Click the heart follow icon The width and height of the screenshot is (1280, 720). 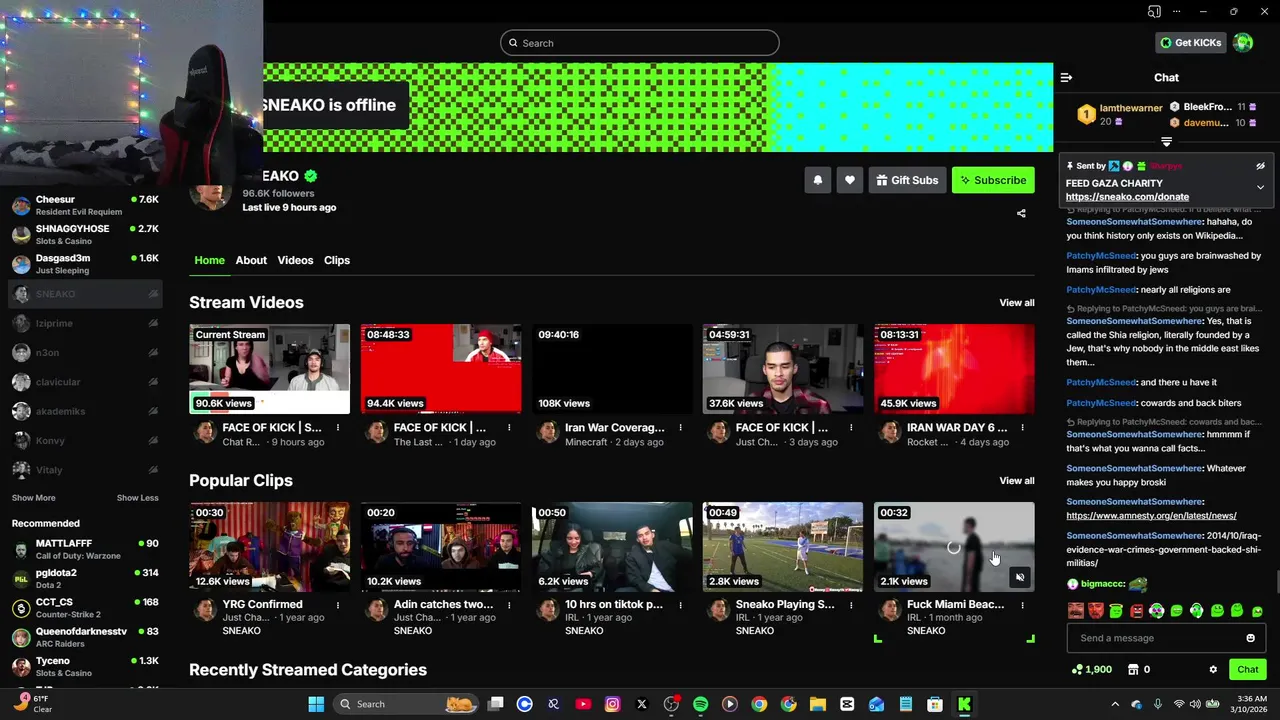click(x=849, y=180)
